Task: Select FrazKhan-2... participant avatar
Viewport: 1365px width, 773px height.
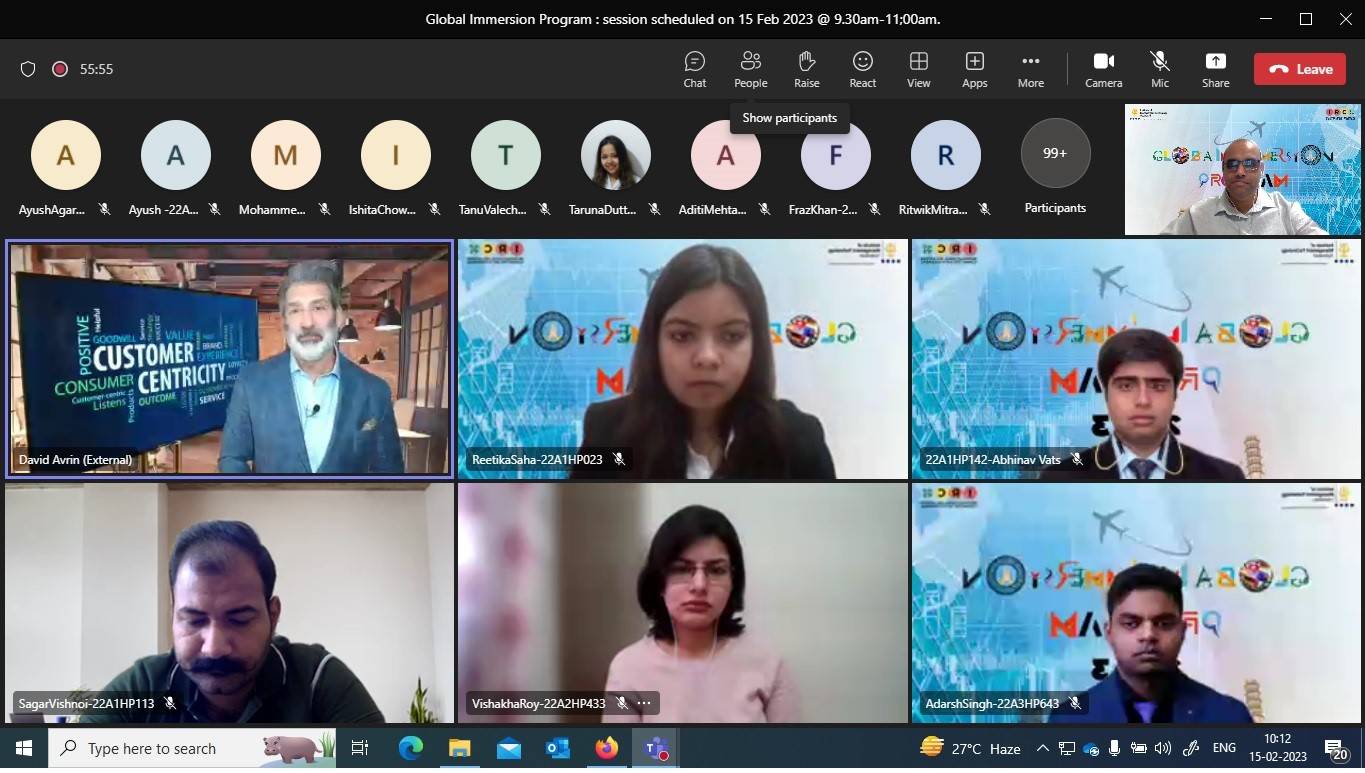Action: pyautogui.click(x=836, y=155)
